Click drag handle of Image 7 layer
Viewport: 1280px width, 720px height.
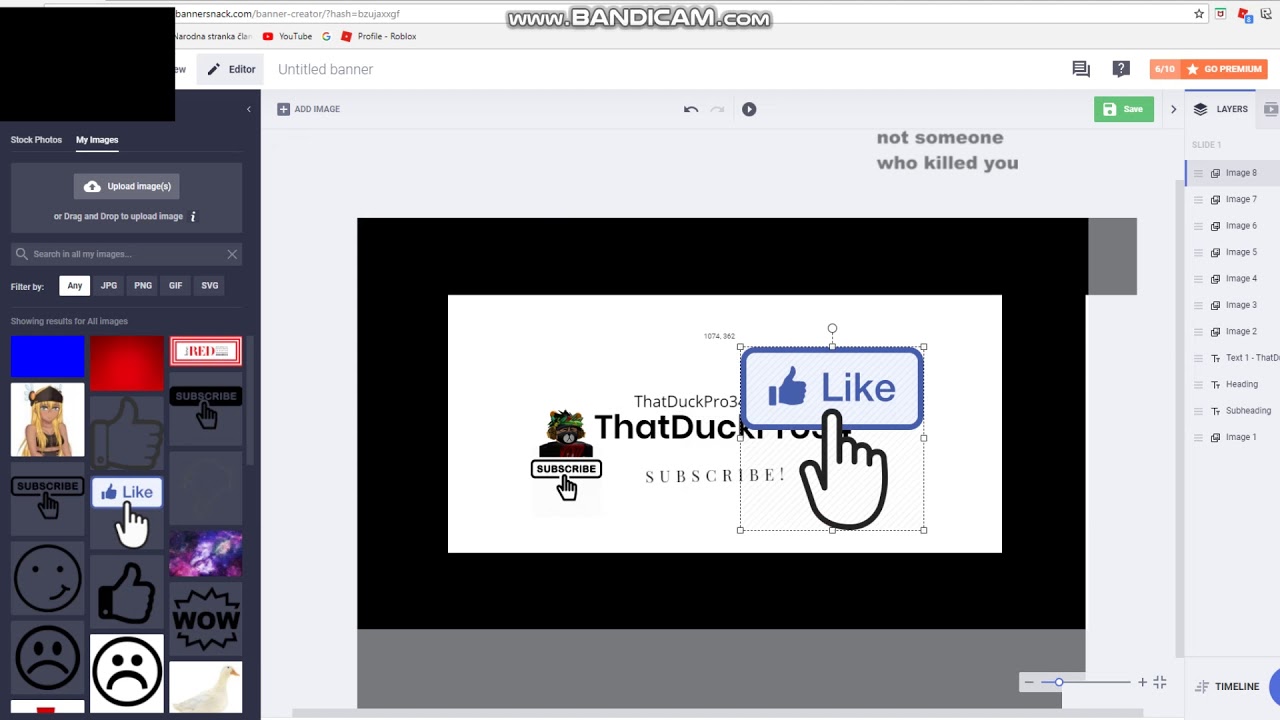point(1198,199)
